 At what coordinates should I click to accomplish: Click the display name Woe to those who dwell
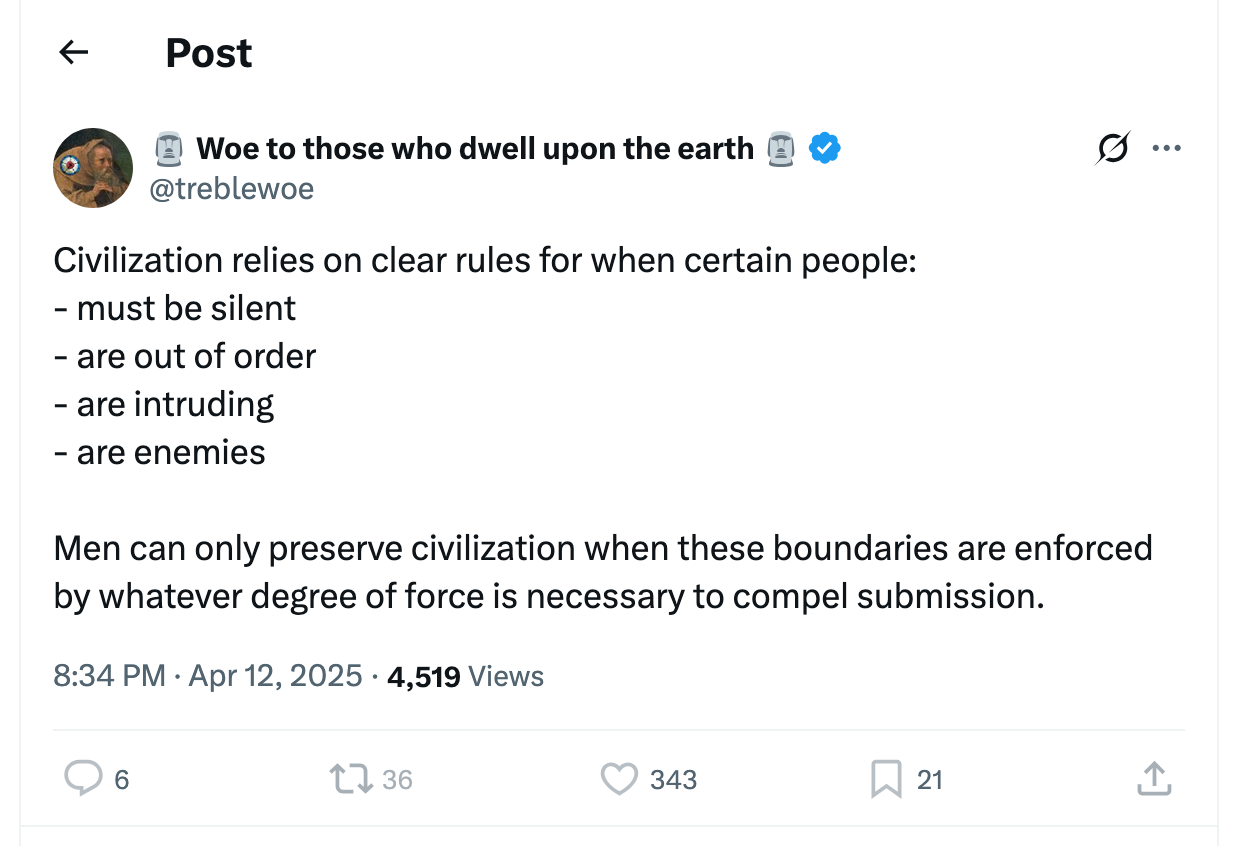point(477,147)
